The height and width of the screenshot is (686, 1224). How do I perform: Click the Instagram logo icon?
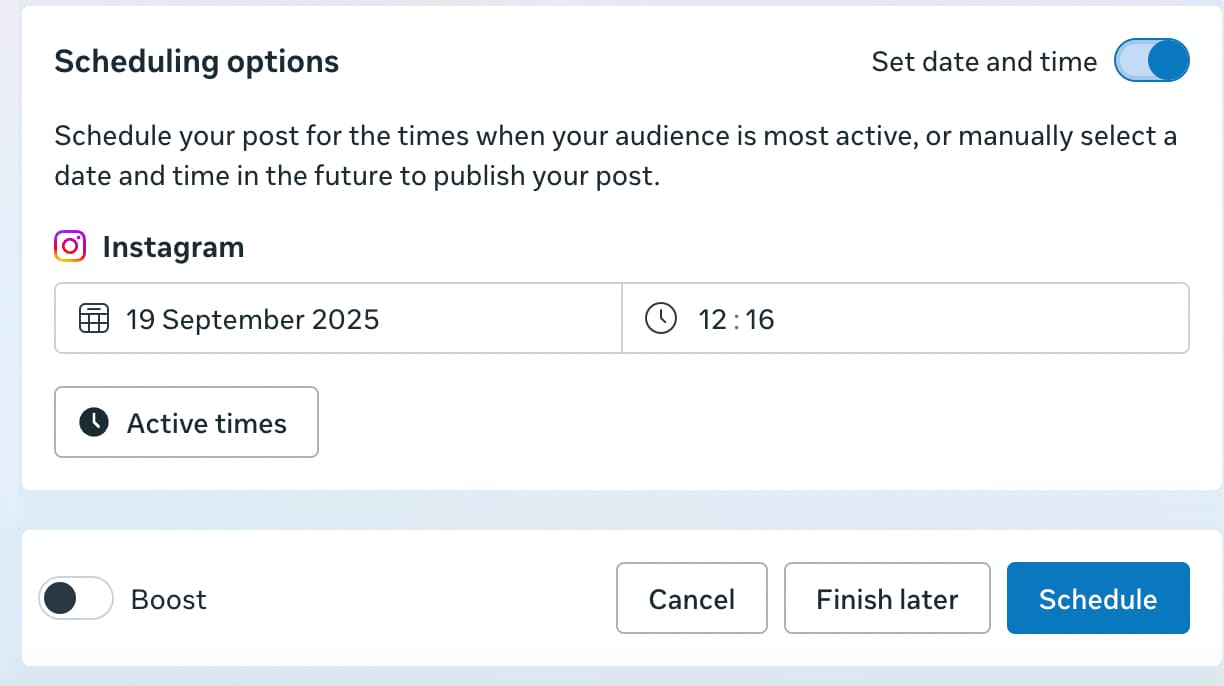click(70, 247)
